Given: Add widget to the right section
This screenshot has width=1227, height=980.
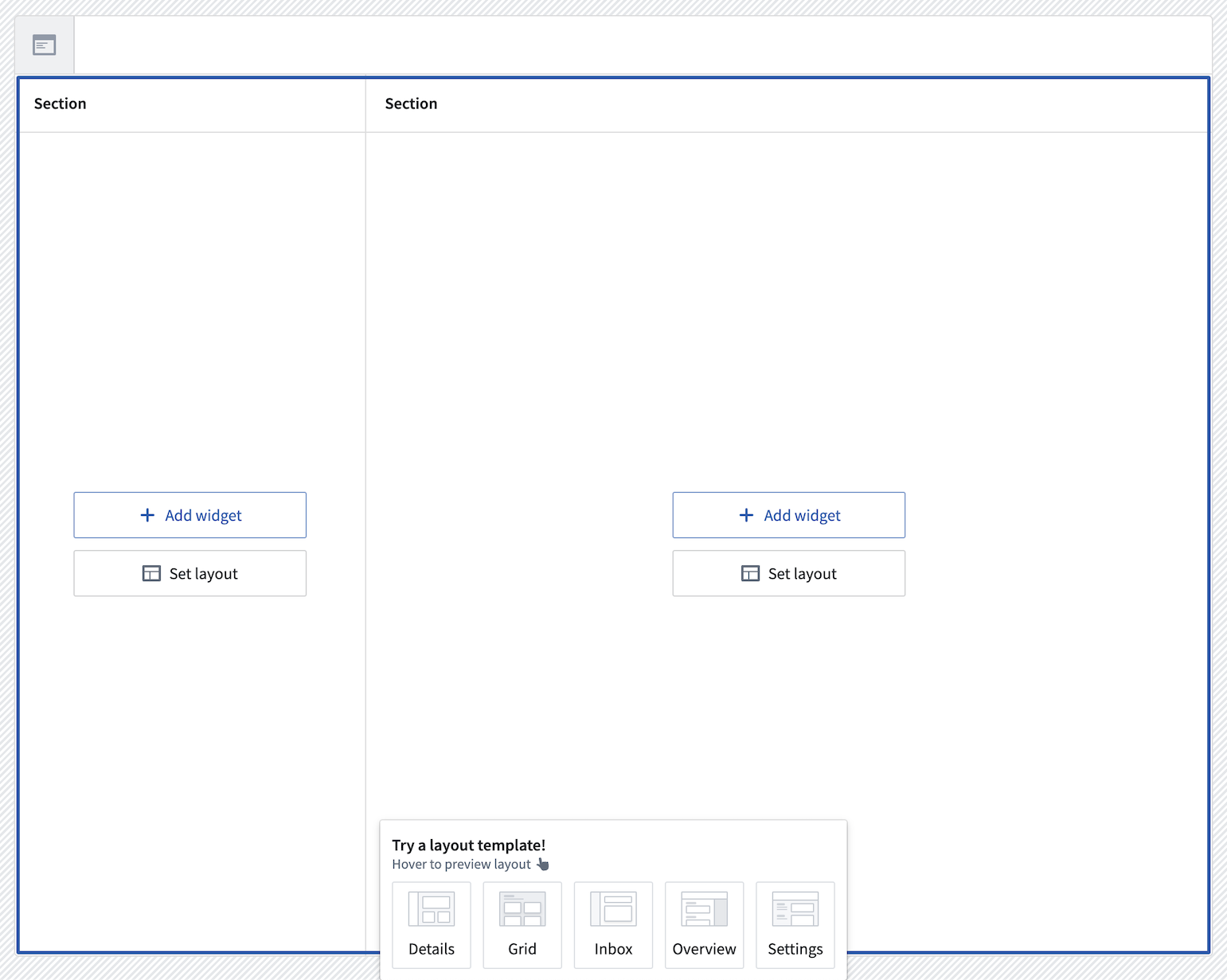Looking at the screenshot, I should pos(789,515).
